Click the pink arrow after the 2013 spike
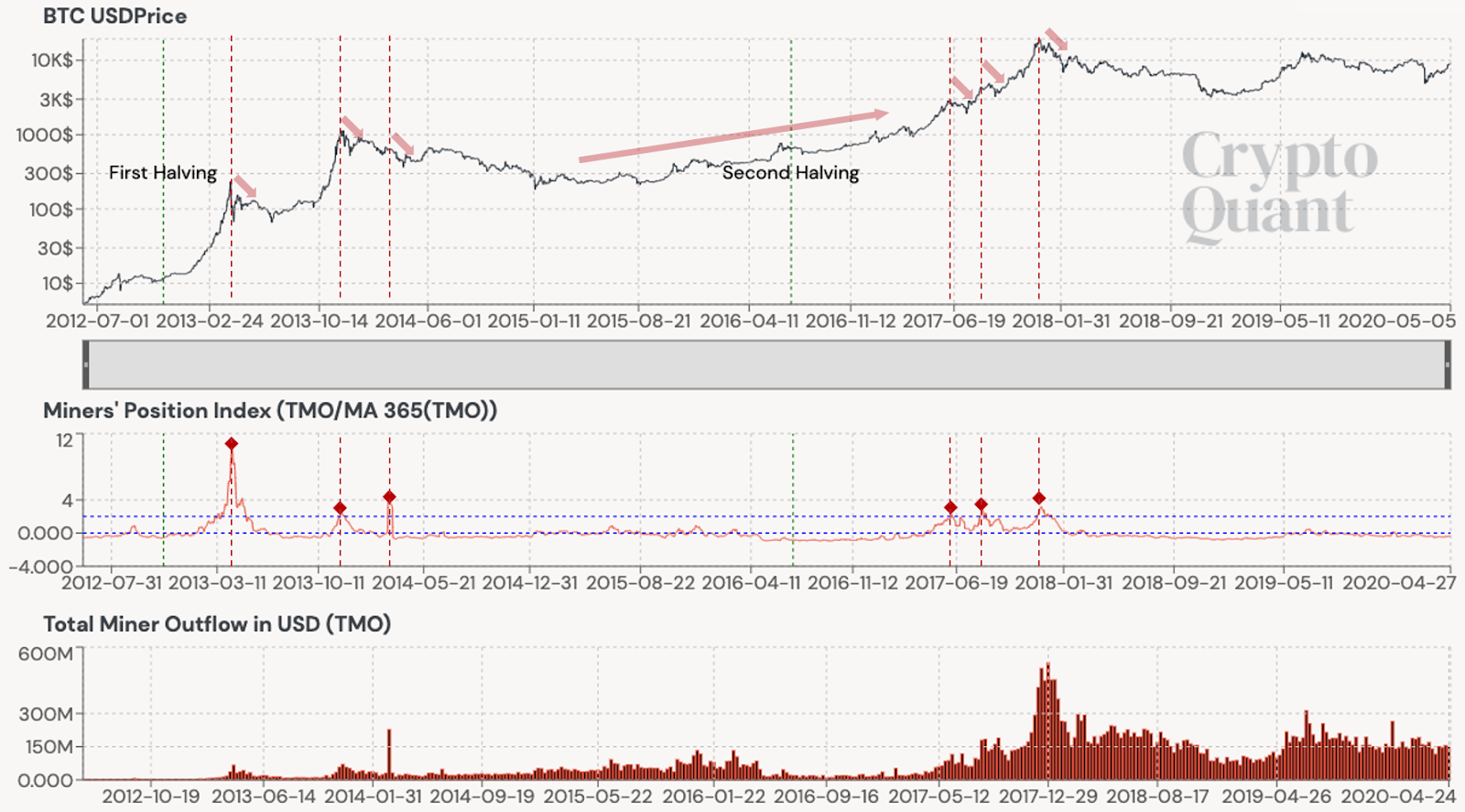Screen dimensions: 1465x812 [244, 186]
